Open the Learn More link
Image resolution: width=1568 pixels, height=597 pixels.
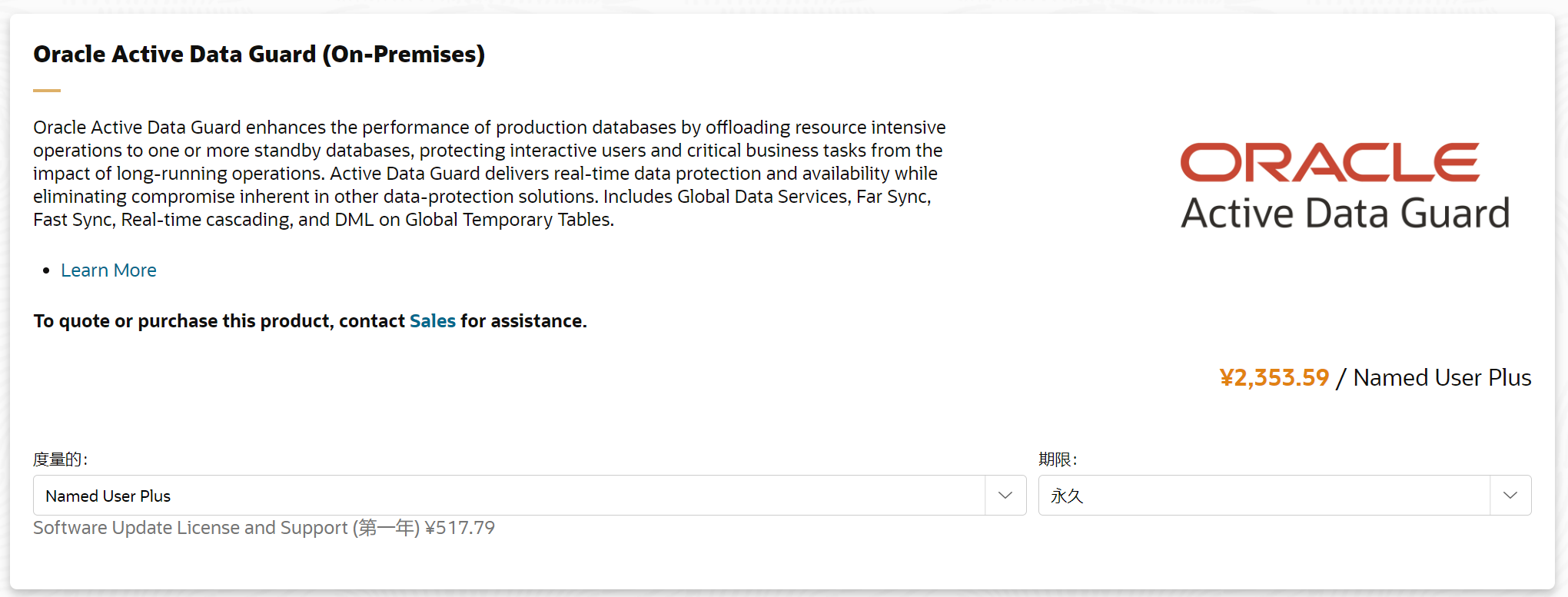coord(108,270)
